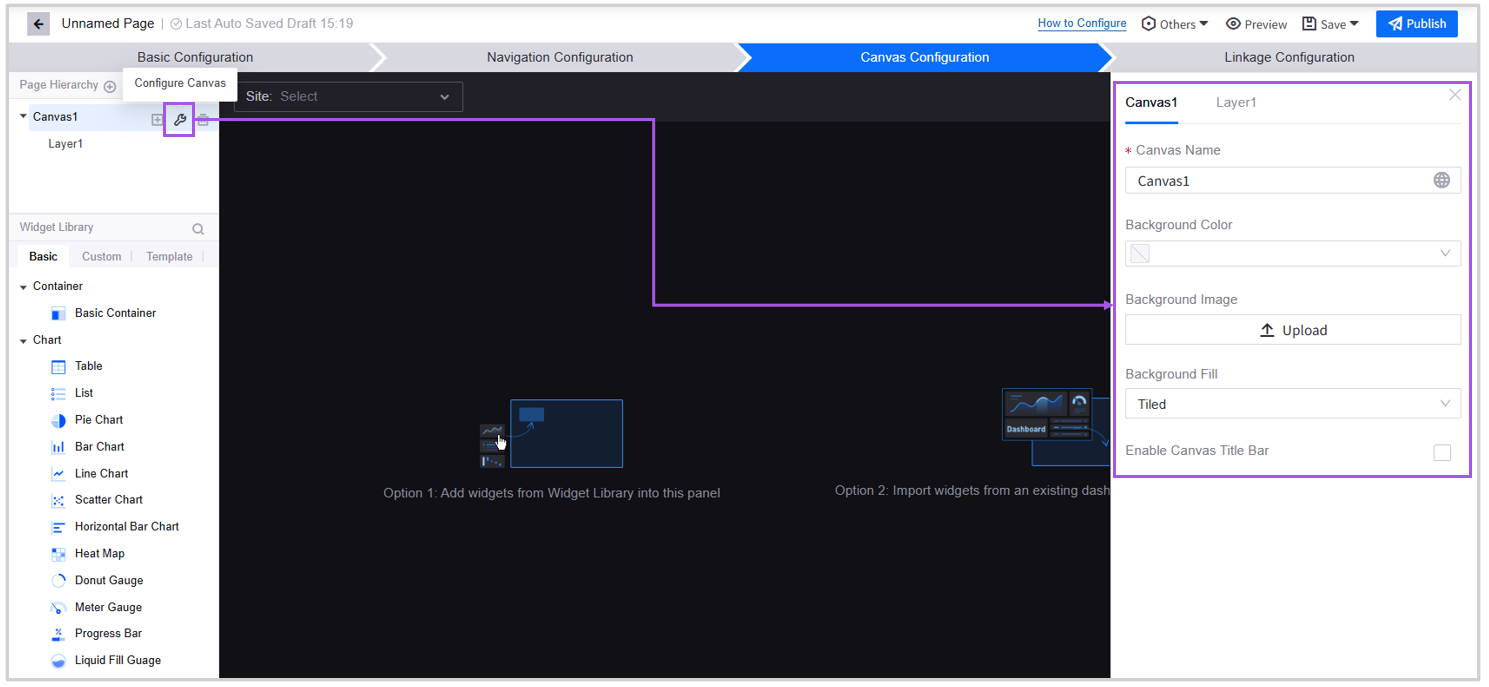Click the delete icon for Canvas1
1489x687 pixels.
203,120
